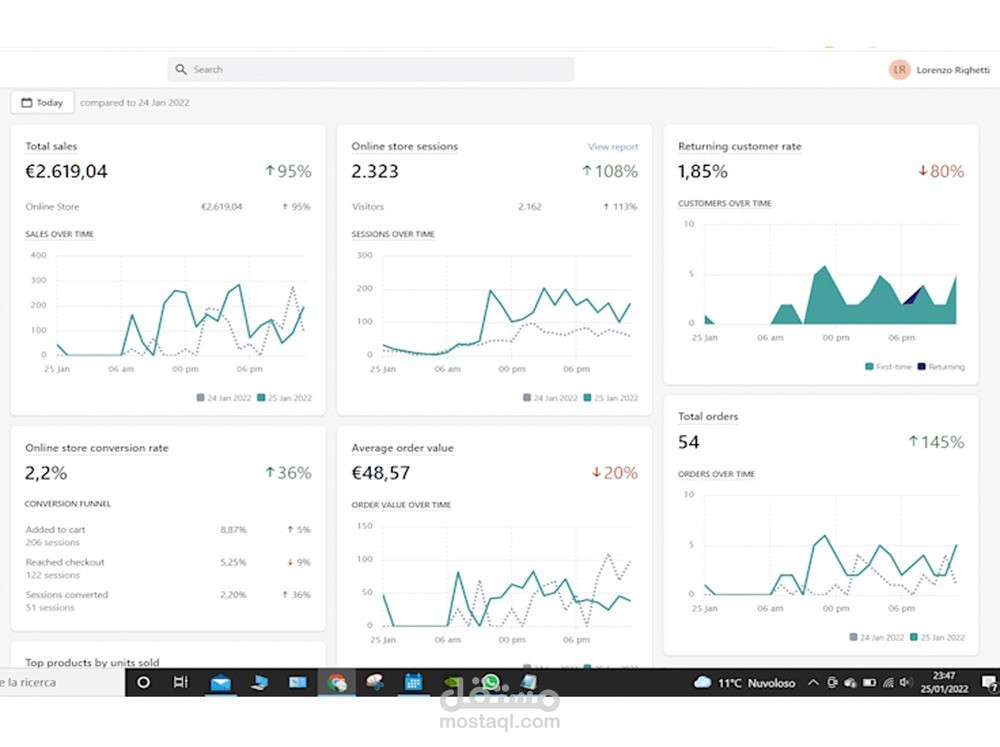Open the NVIDIA icon on taskbar
Viewport: 1000px width, 747px height.
(x=452, y=683)
